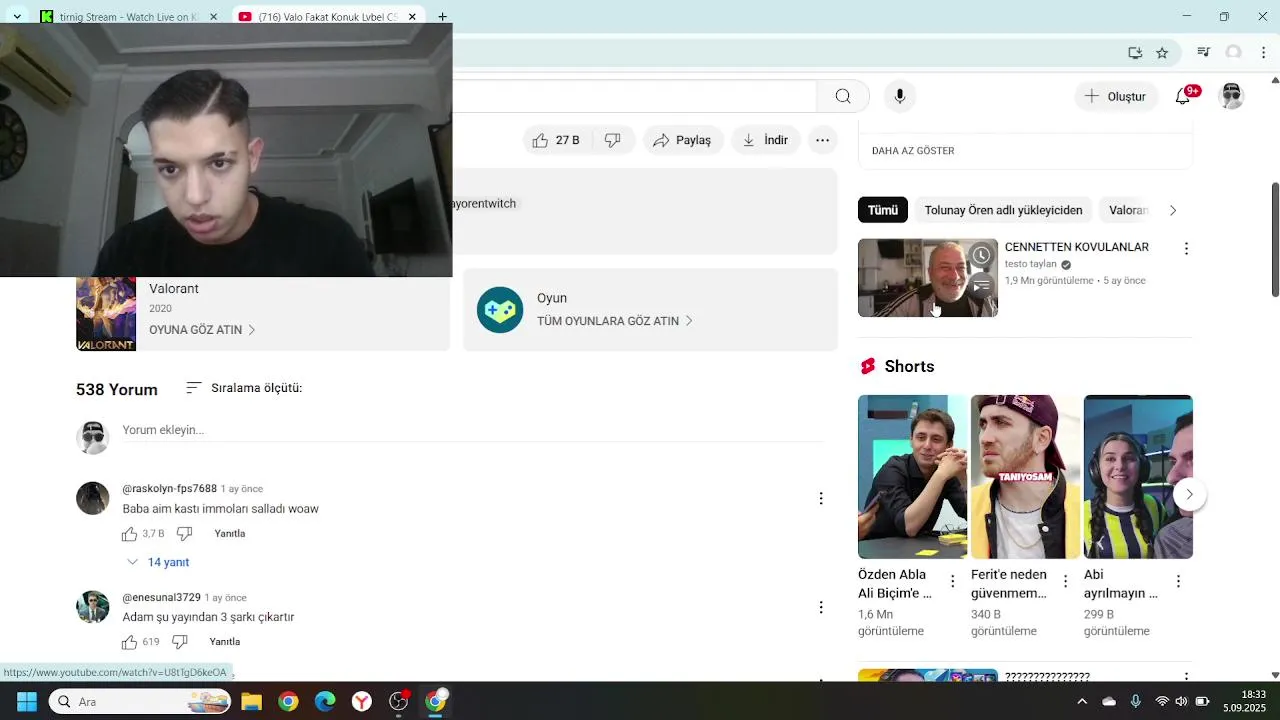Open options for @raskolyn-fps7688 comment
Viewport: 1280px width, 720px height.
(821, 498)
